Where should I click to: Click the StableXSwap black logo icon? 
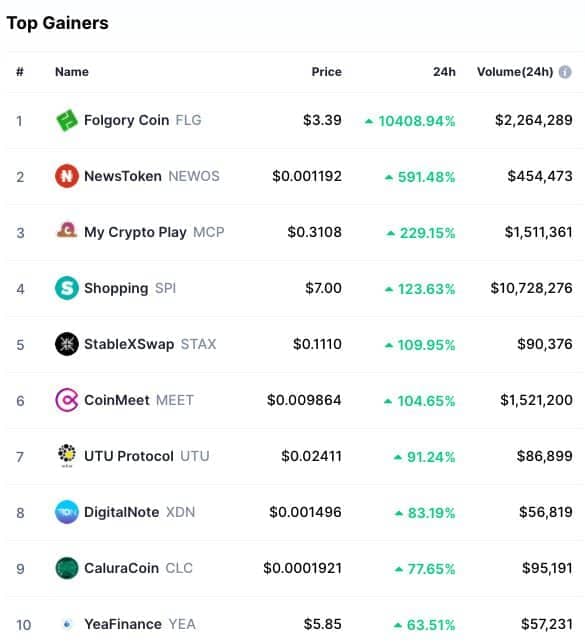tap(67, 344)
